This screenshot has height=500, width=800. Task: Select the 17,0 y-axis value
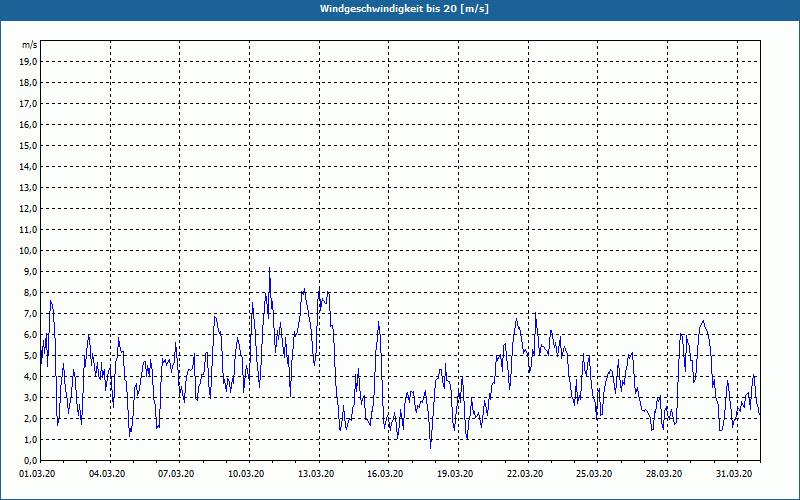[x=28, y=104]
